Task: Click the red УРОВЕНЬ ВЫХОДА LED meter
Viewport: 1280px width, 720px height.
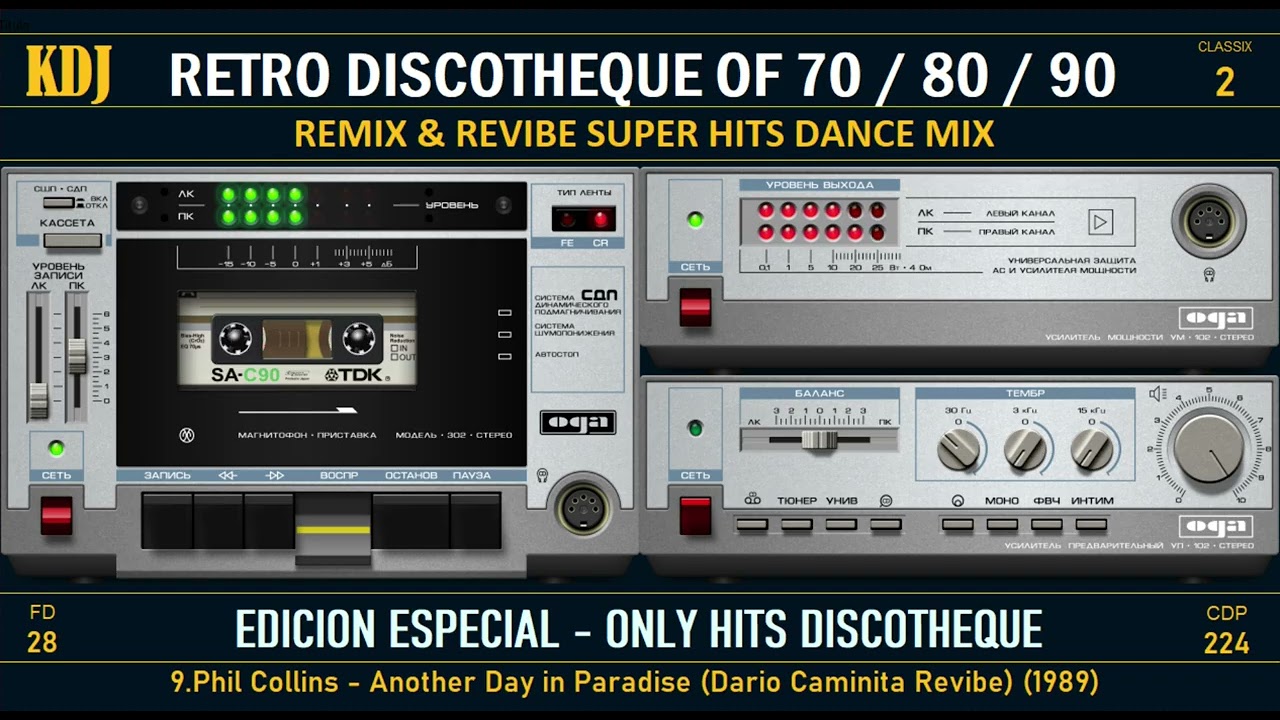Action: click(820, 221)
